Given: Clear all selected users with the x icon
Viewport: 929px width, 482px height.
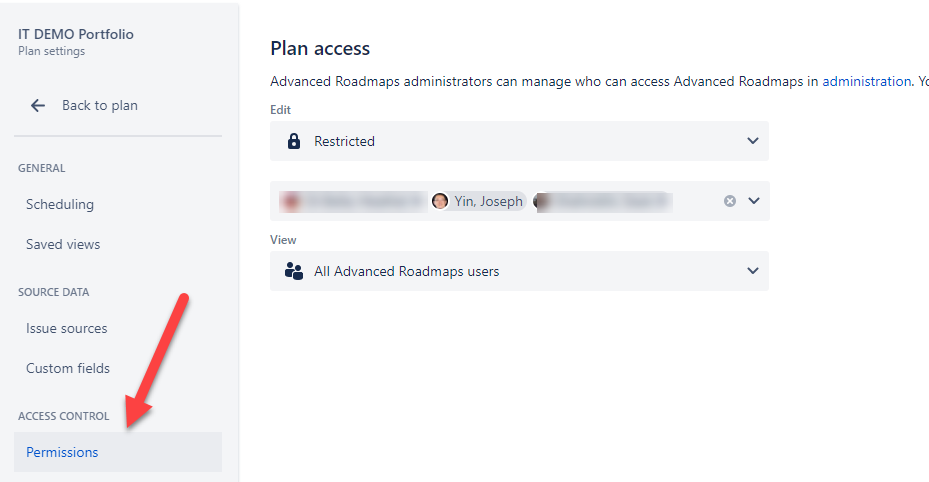Looking at the screenshot, I should click(730, 201).
